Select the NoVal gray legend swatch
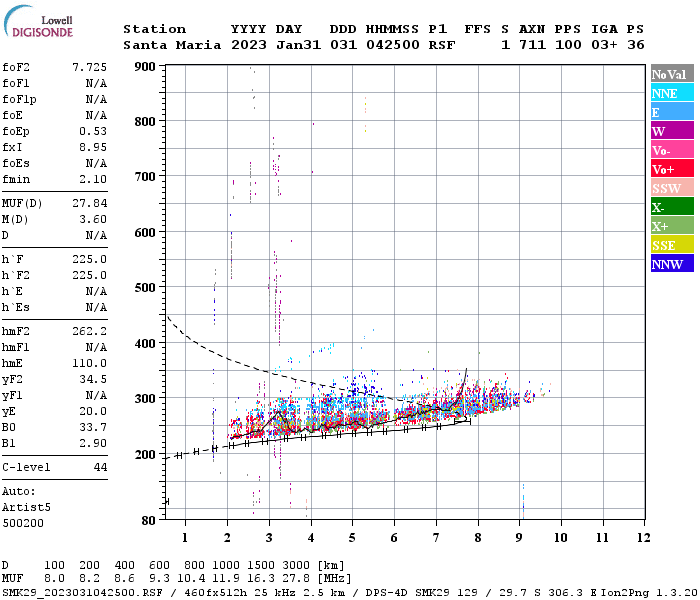 (672, 73)
